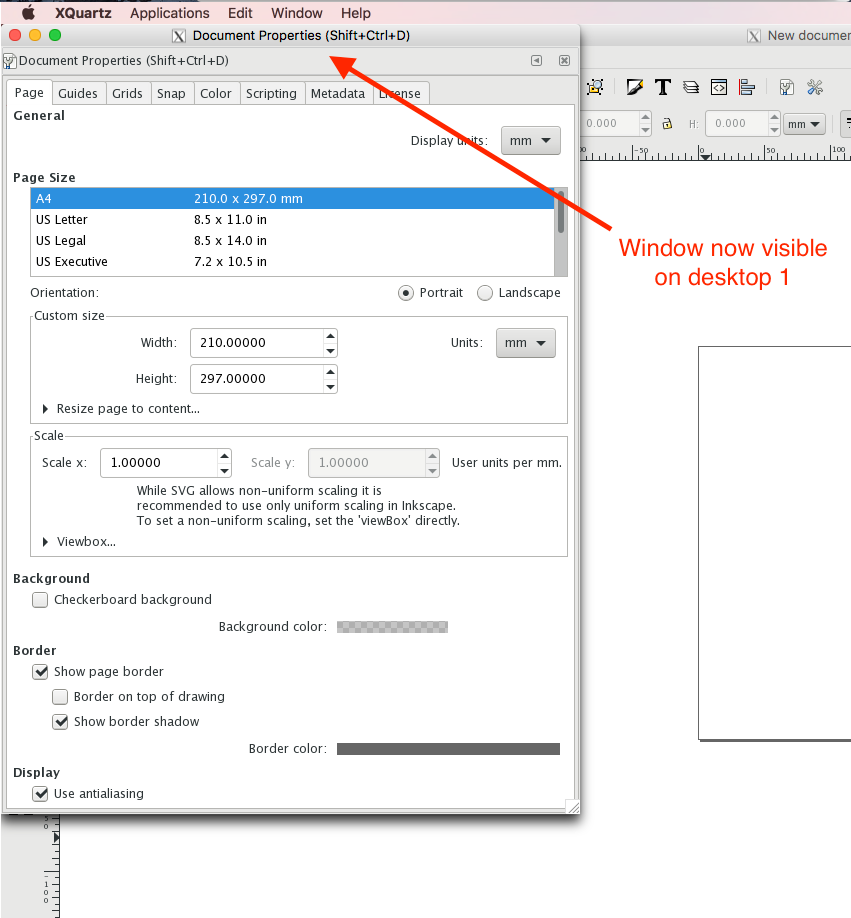Image resolution: width=851 pixels, height=918 pixels.
Task: Select the Text tool in the toolbar
Action: coord(662,87)
